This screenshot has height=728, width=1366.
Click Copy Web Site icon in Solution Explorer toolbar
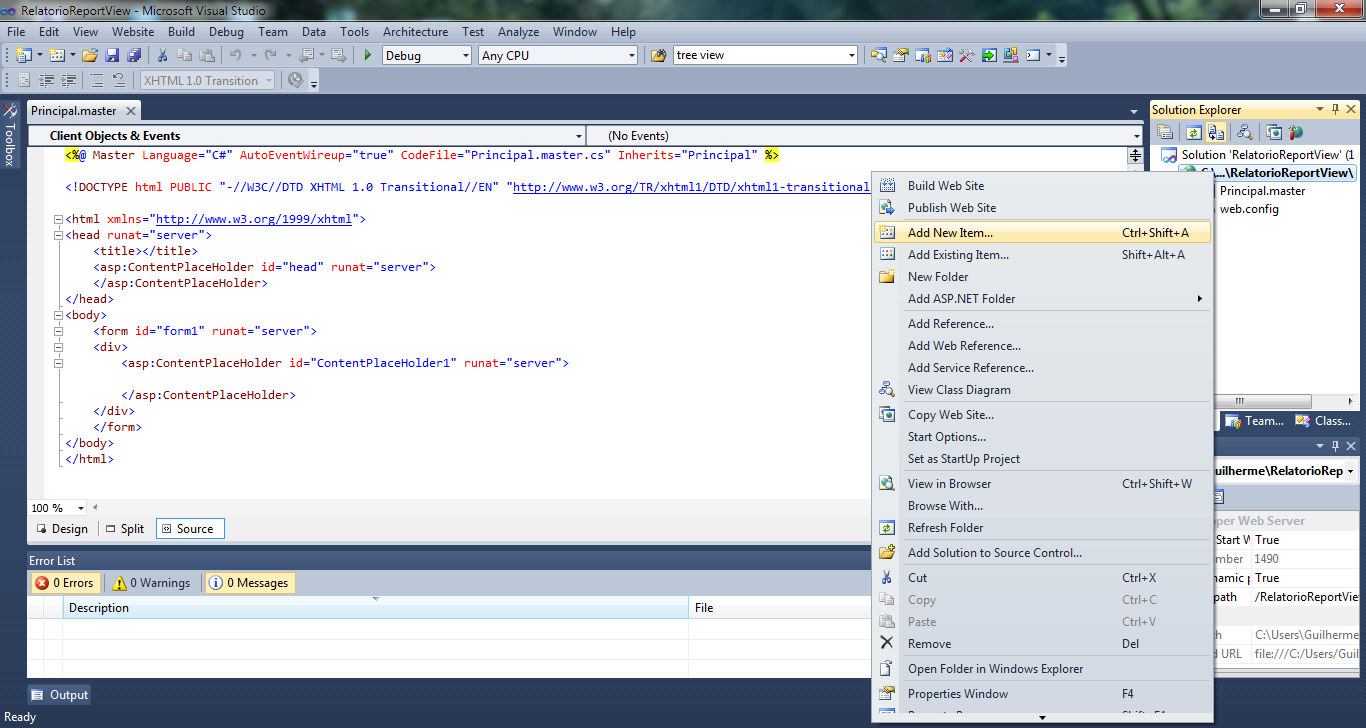coord(1274,132)
